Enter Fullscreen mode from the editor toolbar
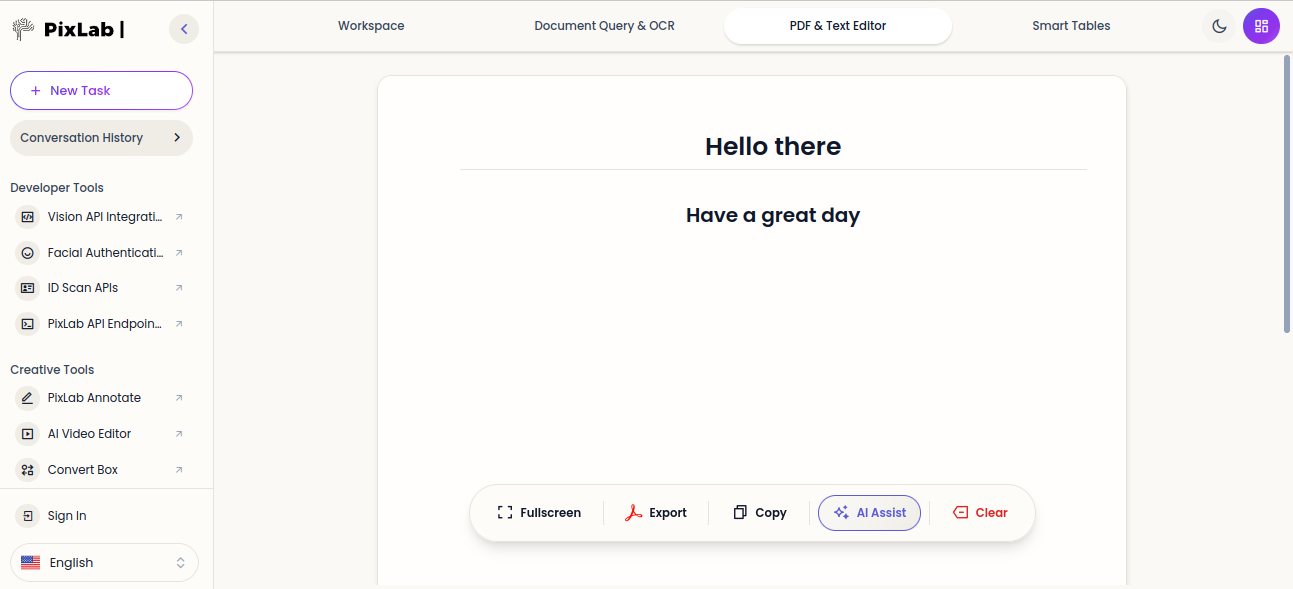Screen dimensions: 1293x589 [x=539, y=513]
